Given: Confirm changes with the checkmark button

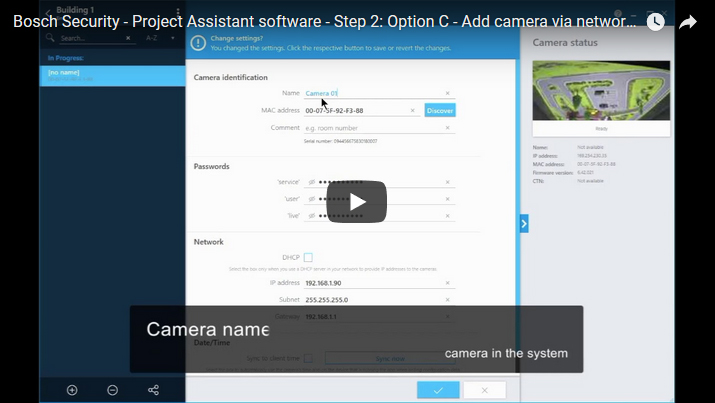Looking at the screenshot, I should click(438, 390).
